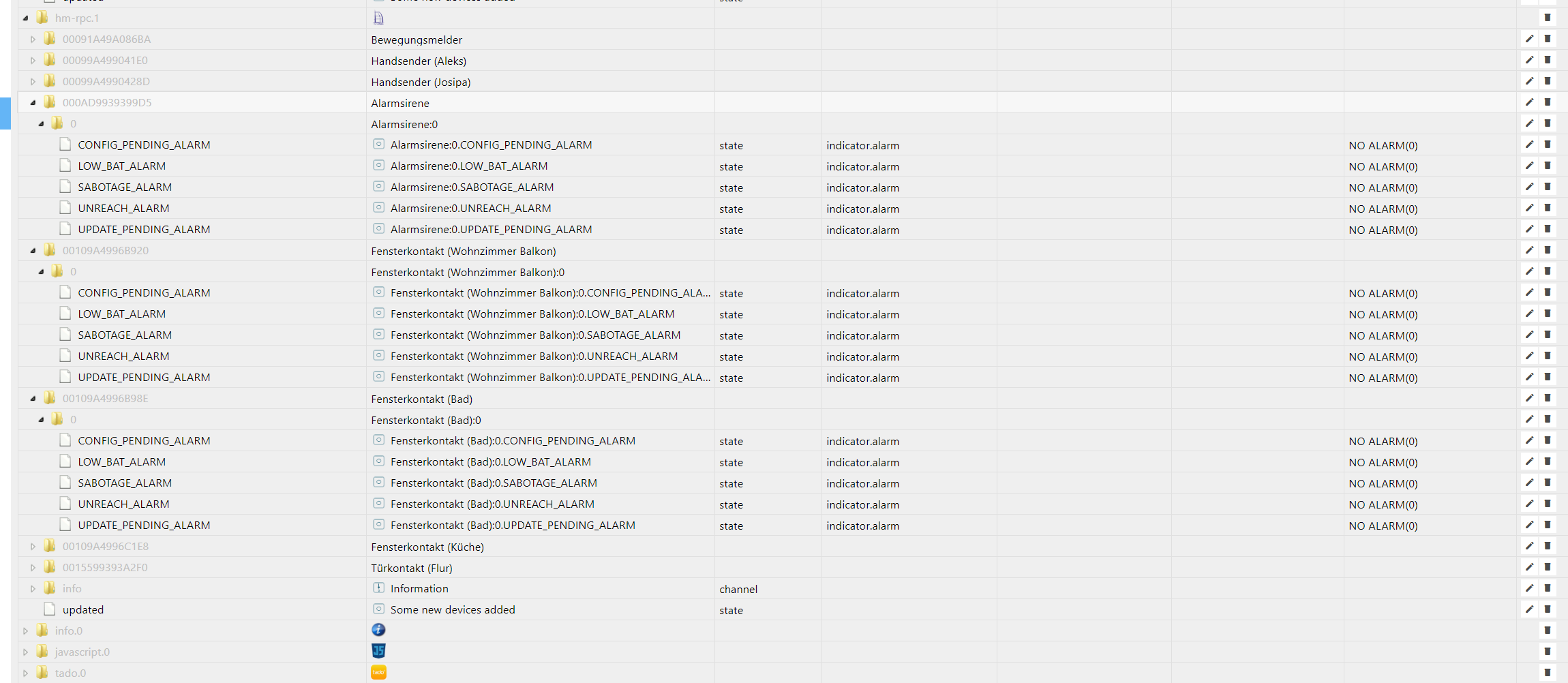The width and height of the screenshot is (1568, 683).
Task: Click the info.0 adapter icon
Action: coord(378,630)
